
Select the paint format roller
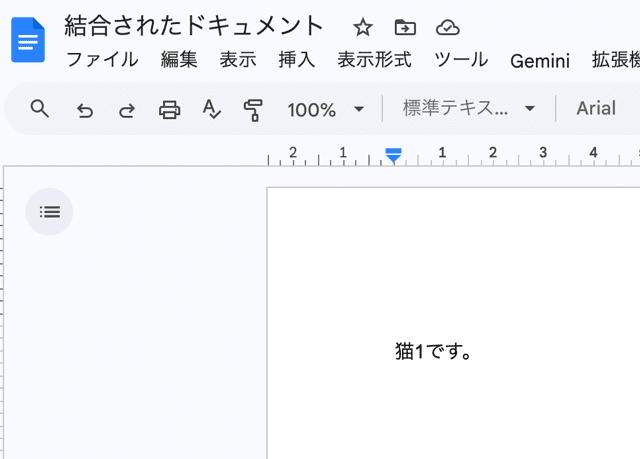tap(253, 110)
